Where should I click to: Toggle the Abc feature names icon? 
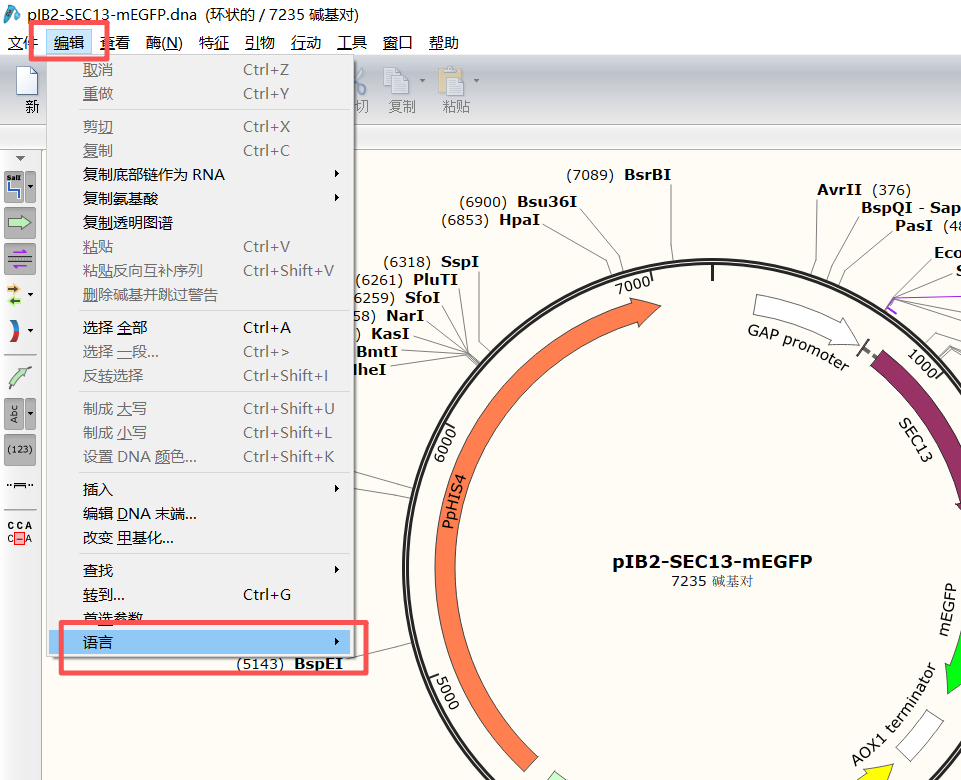coord(14,414)
